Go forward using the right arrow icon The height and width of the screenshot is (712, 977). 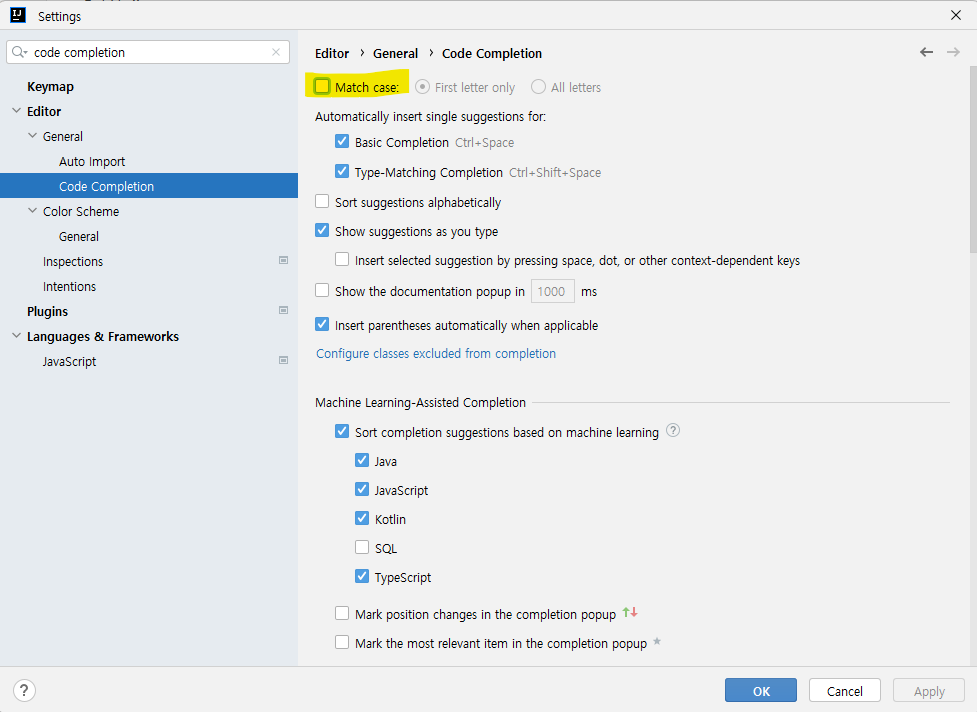click(953, 52)
